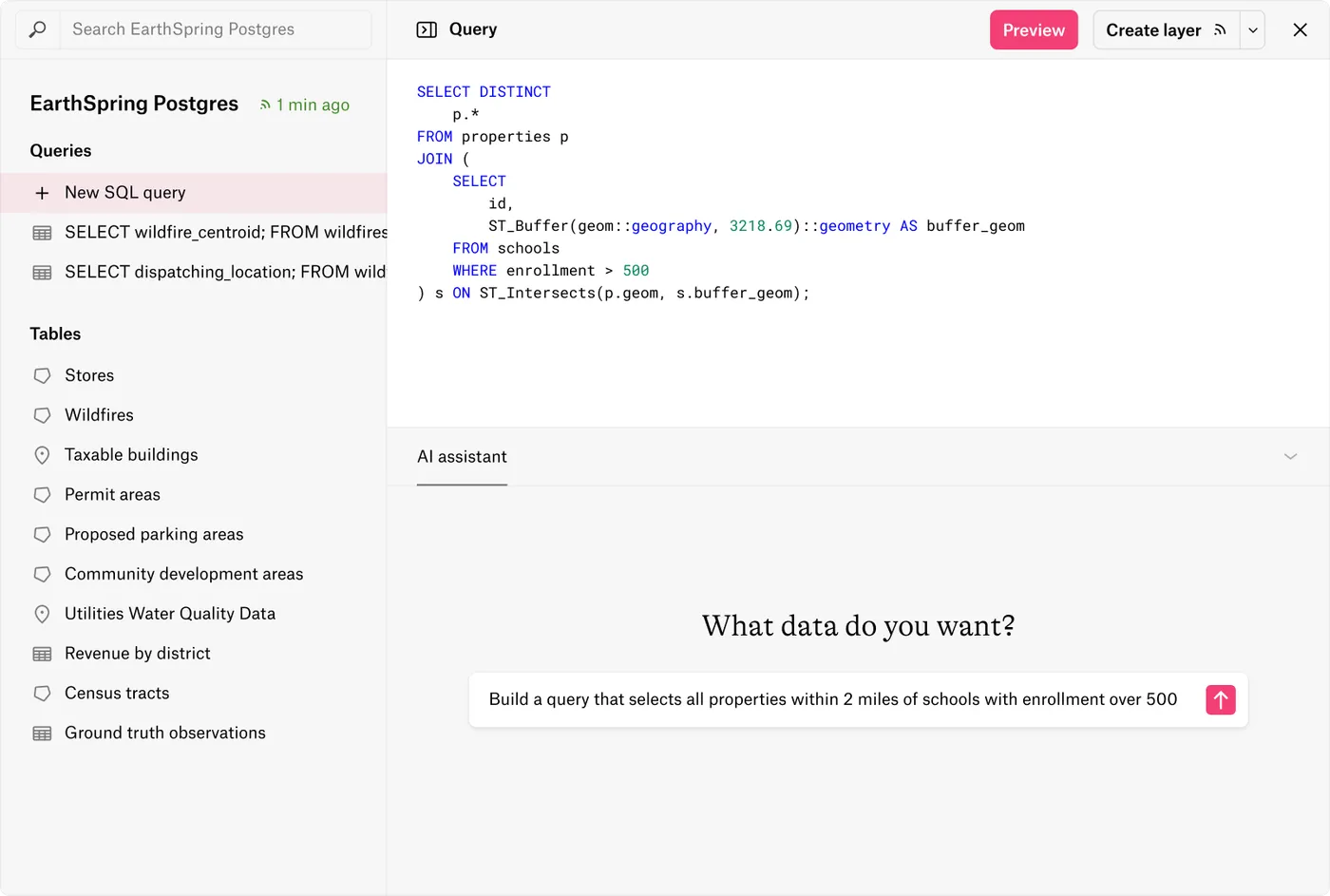Collapse the AI assistant panel chevron
This screenshot has height=896, width=1330.
pos(1290,457)
